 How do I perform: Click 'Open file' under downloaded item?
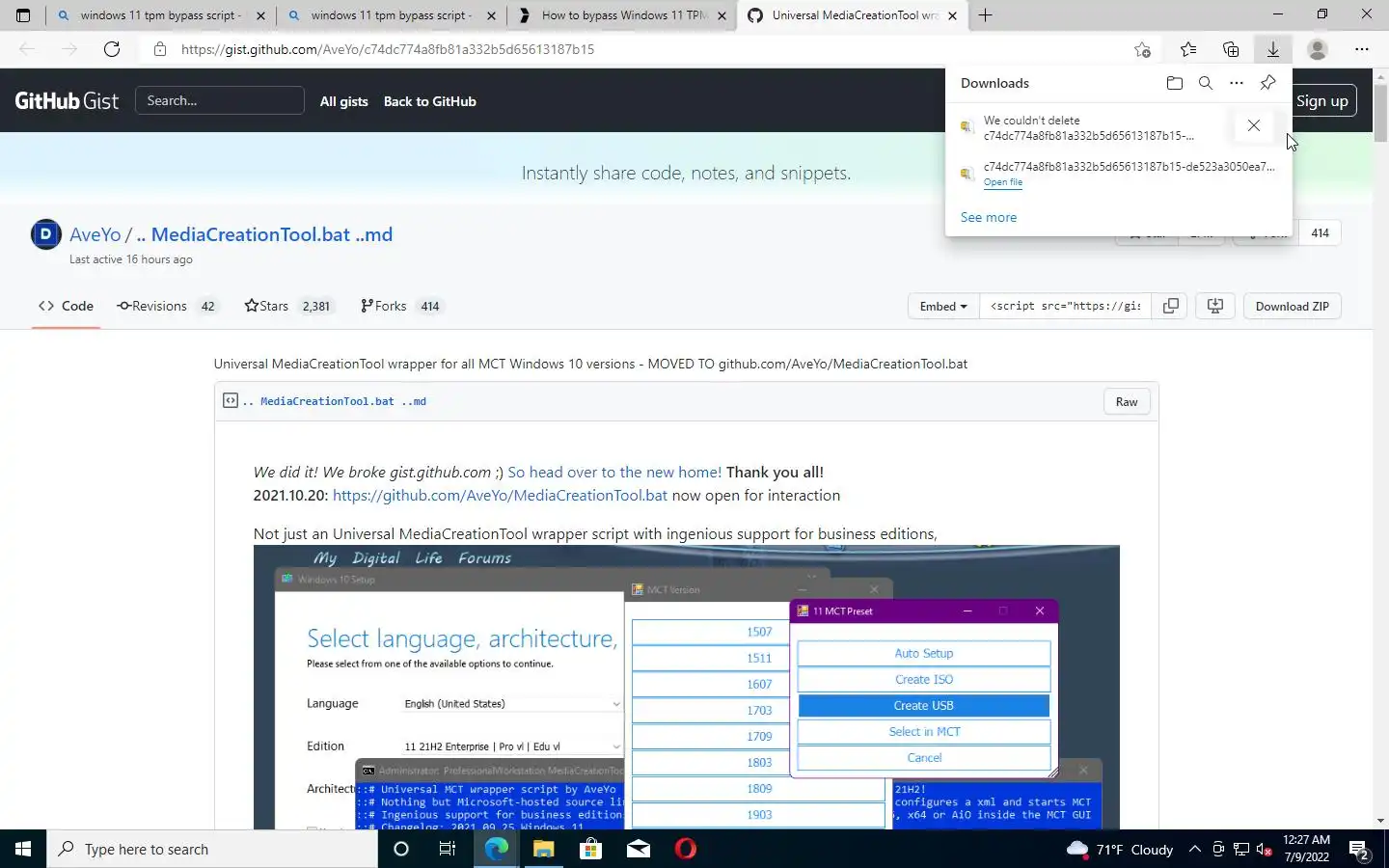(1003, 182)
